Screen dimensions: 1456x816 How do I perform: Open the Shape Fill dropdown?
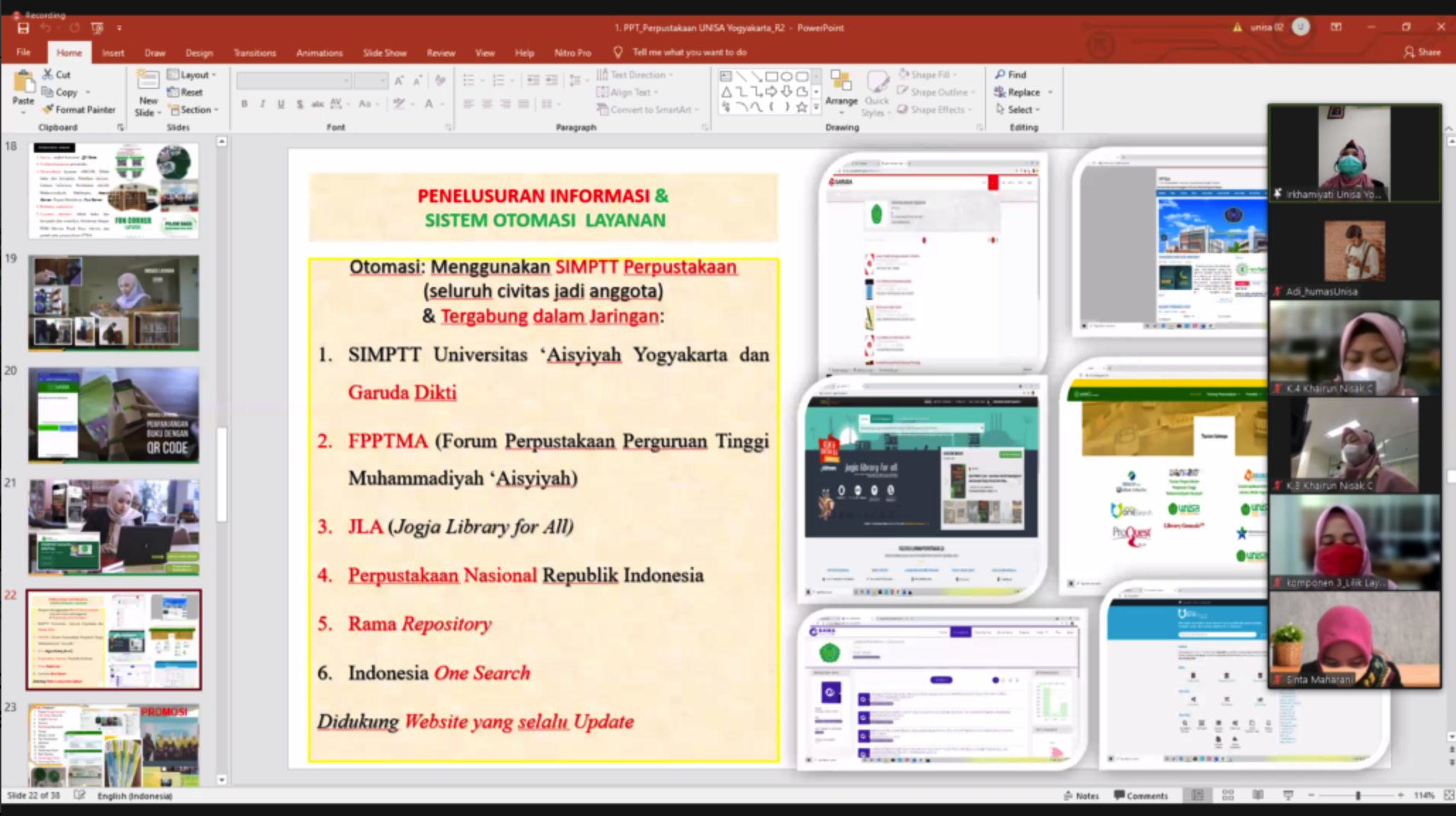(928, 74)
